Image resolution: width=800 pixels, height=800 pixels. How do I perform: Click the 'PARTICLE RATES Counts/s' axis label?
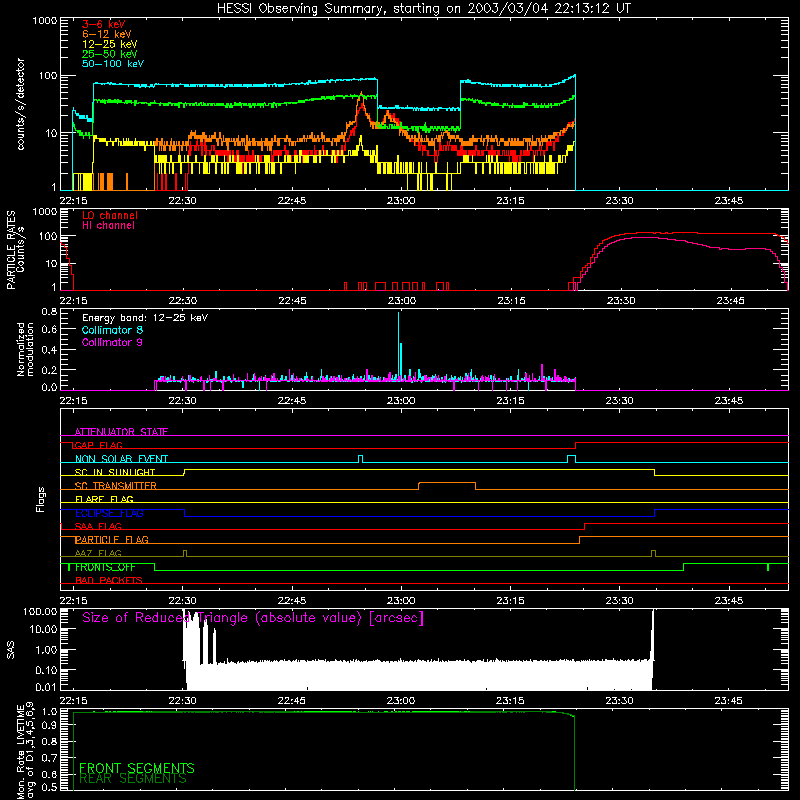[x=15, y=250]
